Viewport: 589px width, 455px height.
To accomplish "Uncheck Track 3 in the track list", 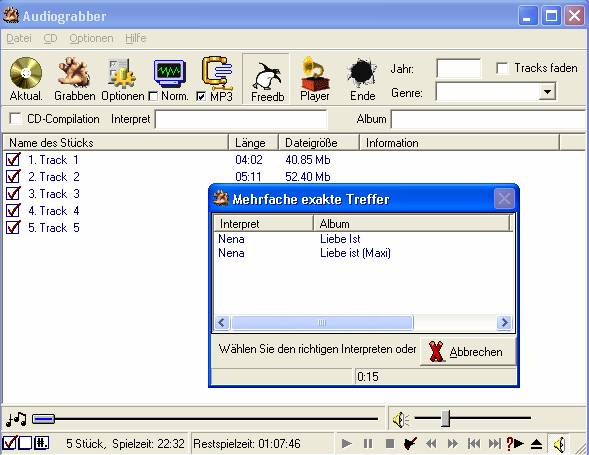I will [x=13, y=193].
